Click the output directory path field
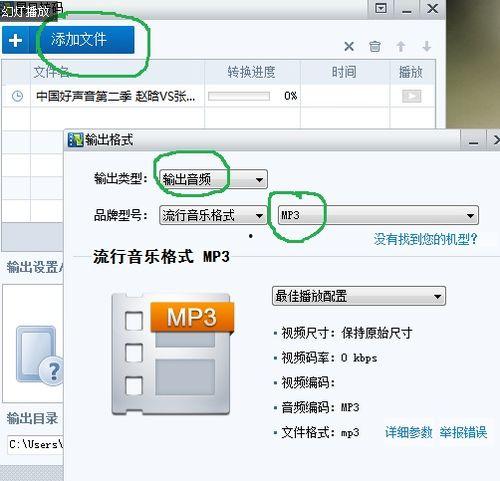 point(35,444)
